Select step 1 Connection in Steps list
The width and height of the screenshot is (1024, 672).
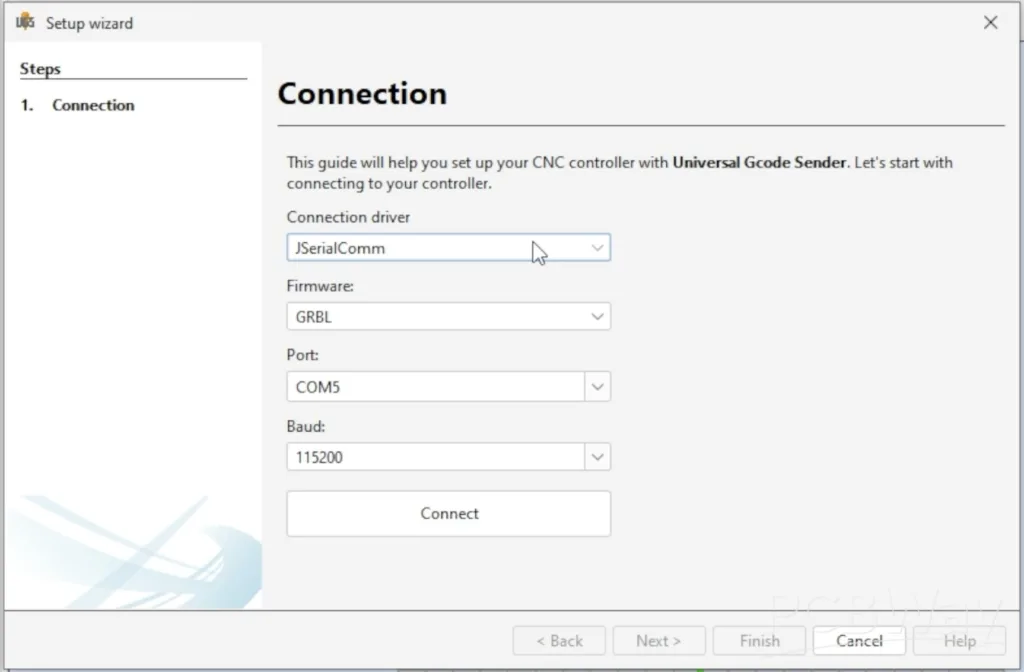point(93,105)
